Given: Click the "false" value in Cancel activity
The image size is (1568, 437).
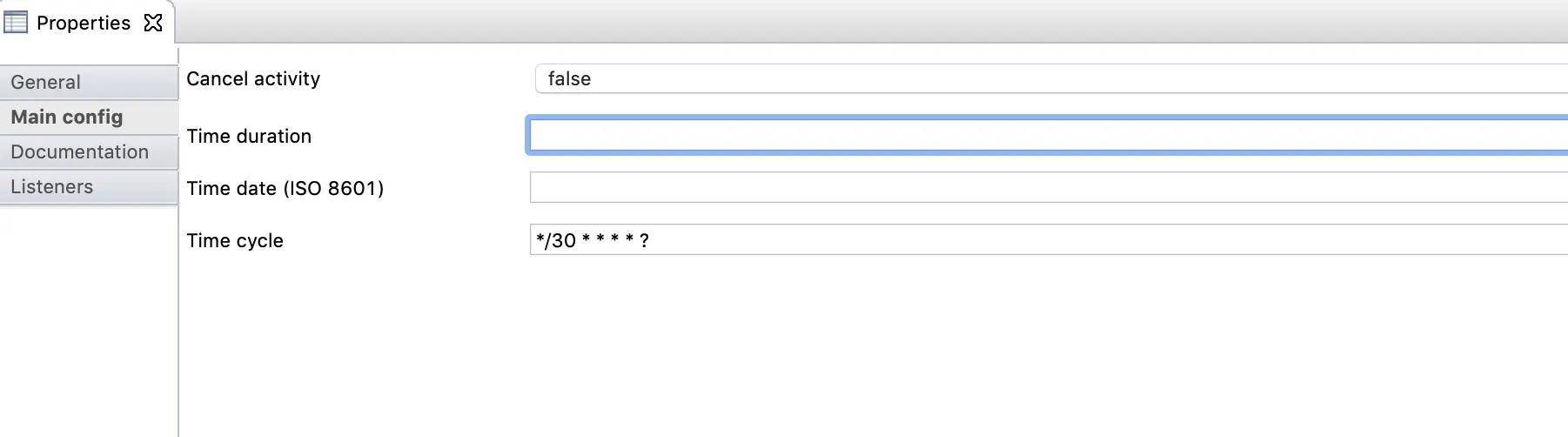Looking at the screenshot, I should pos(569,78).
